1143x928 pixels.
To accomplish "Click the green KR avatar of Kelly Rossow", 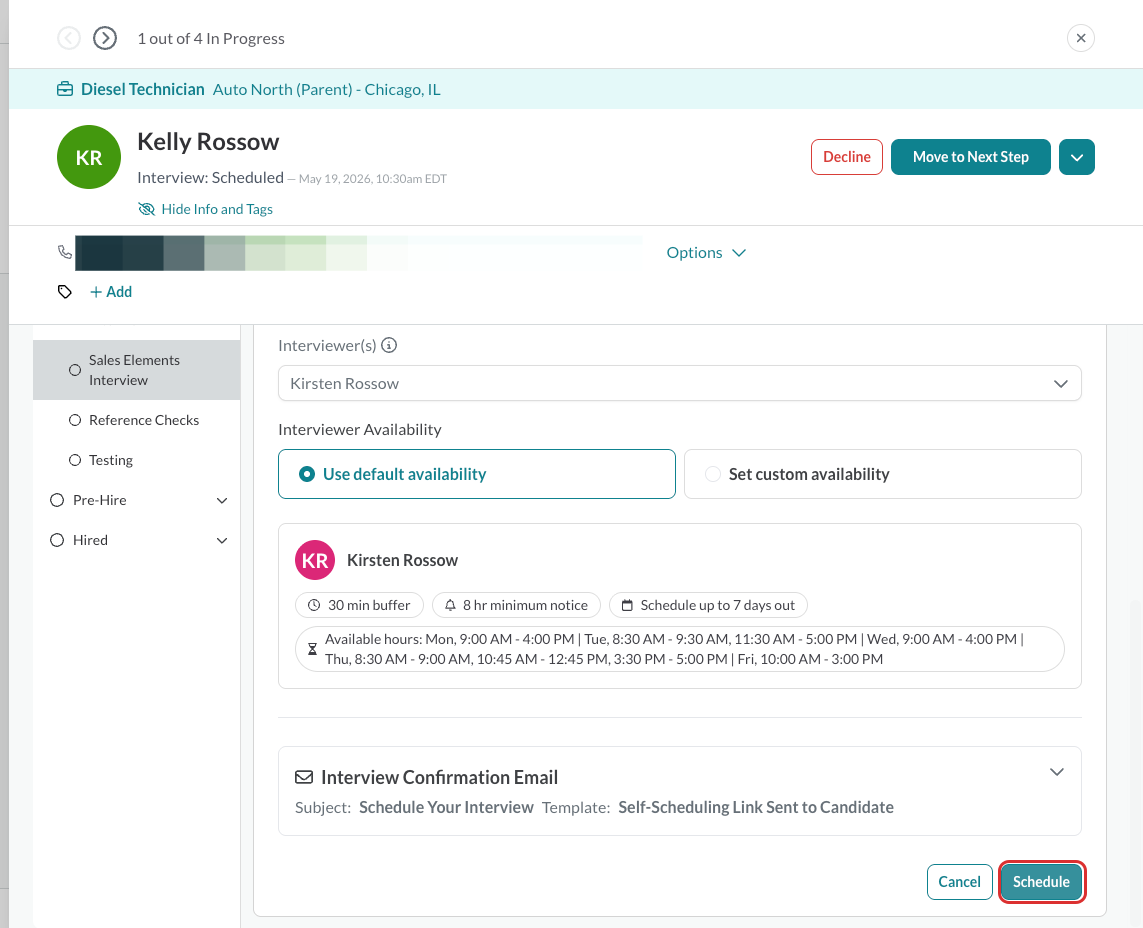I will [89, 157].
